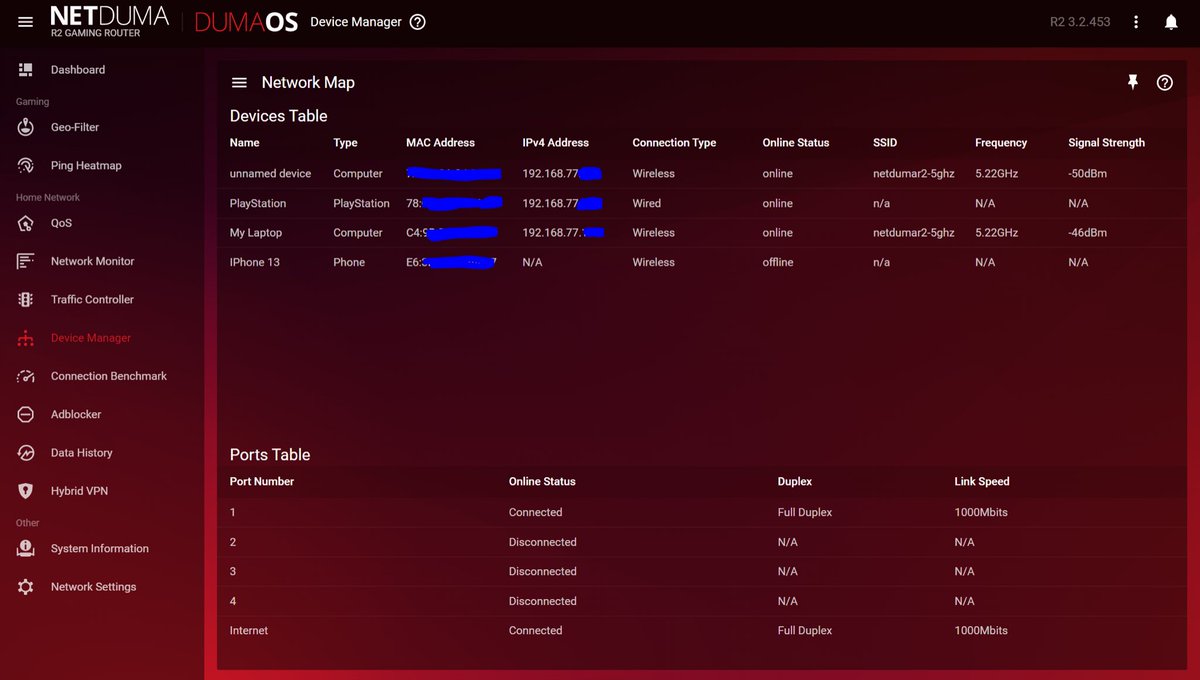Open System Information page
Screen dimensions: 1200x680
[100, 548]
